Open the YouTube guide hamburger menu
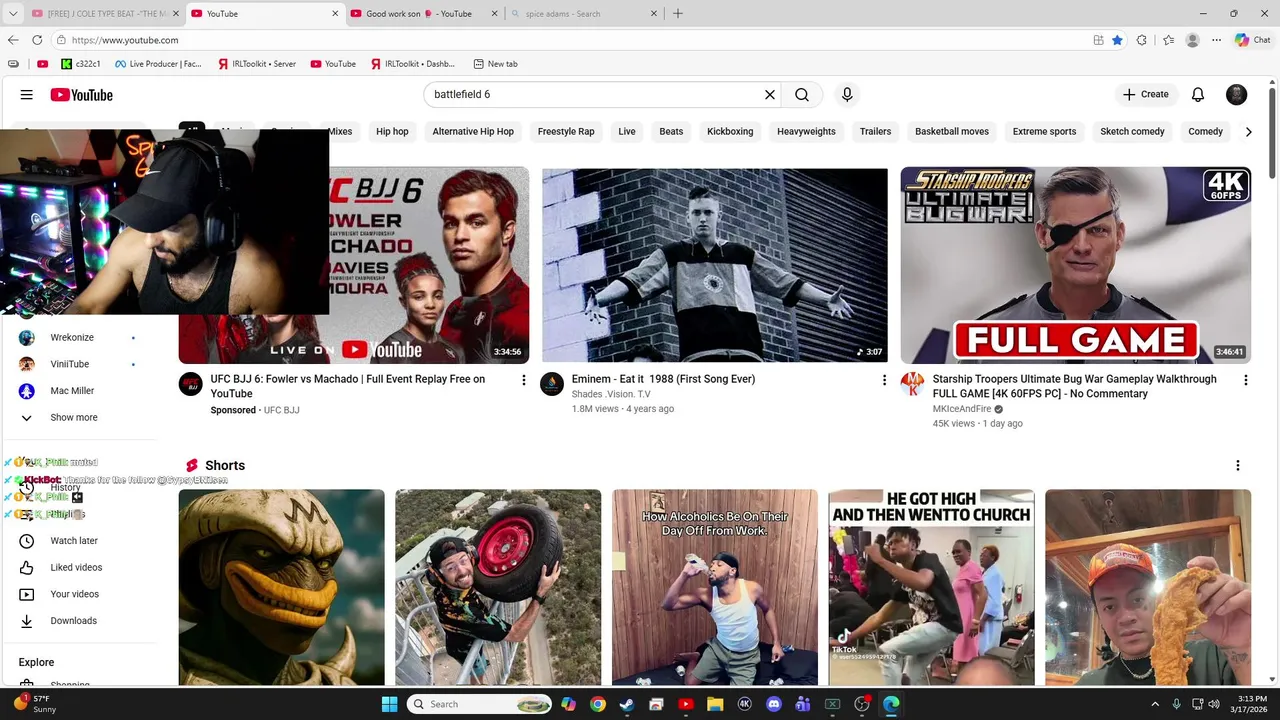 click(x=27, y=95)
